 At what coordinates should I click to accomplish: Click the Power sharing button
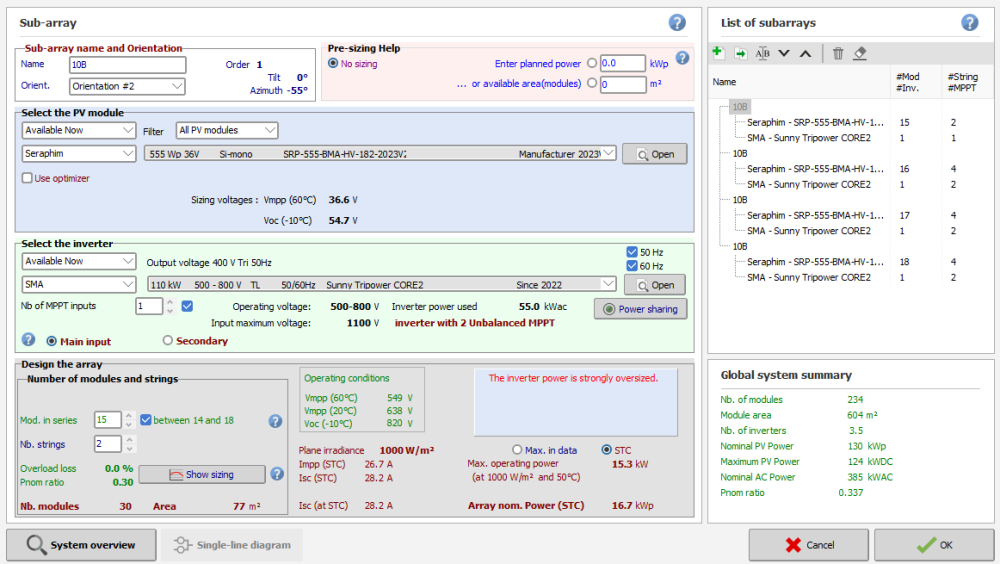(640, 309)
